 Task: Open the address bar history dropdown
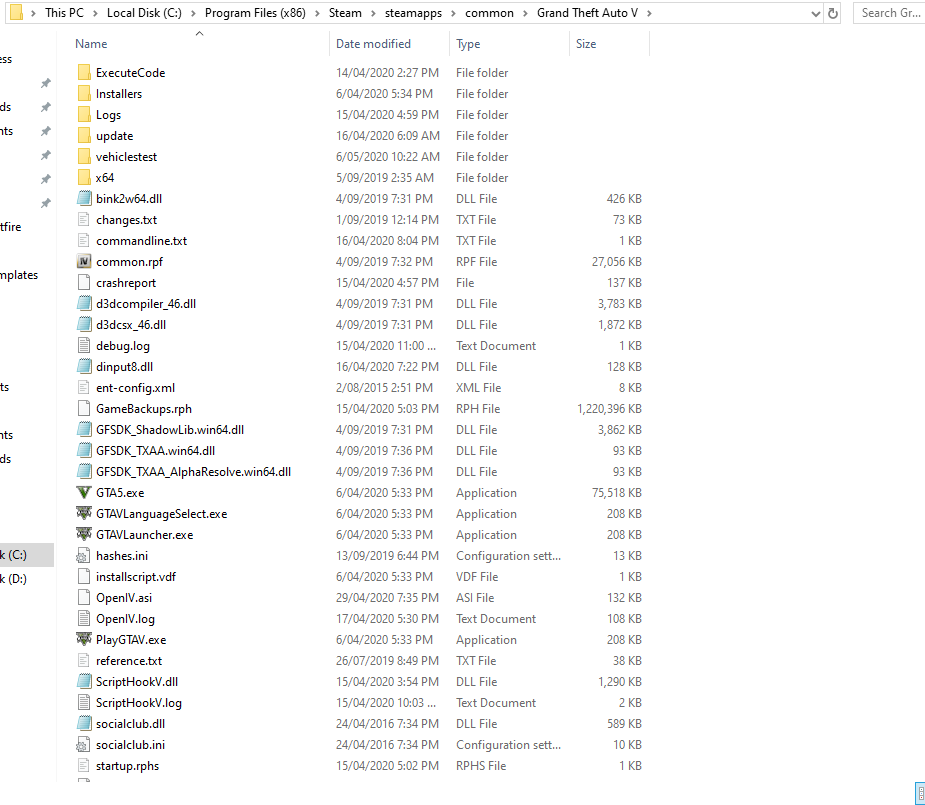coord(816,13)
